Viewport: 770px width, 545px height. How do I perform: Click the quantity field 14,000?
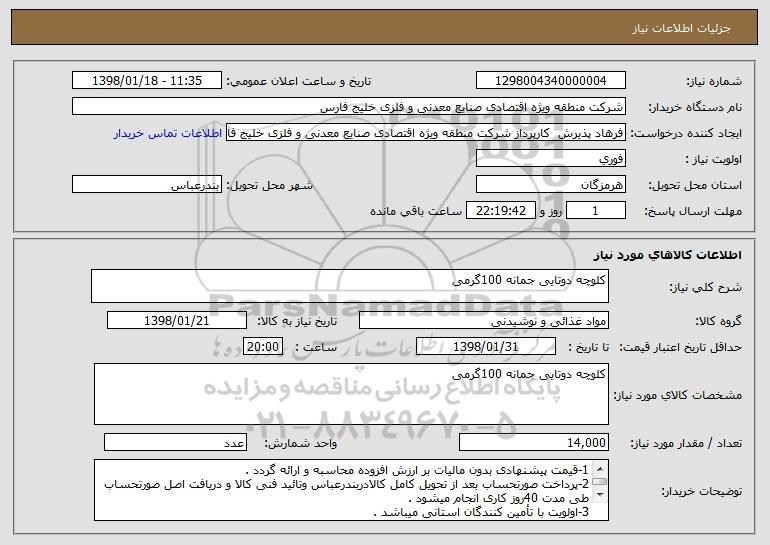click(534, 443)
